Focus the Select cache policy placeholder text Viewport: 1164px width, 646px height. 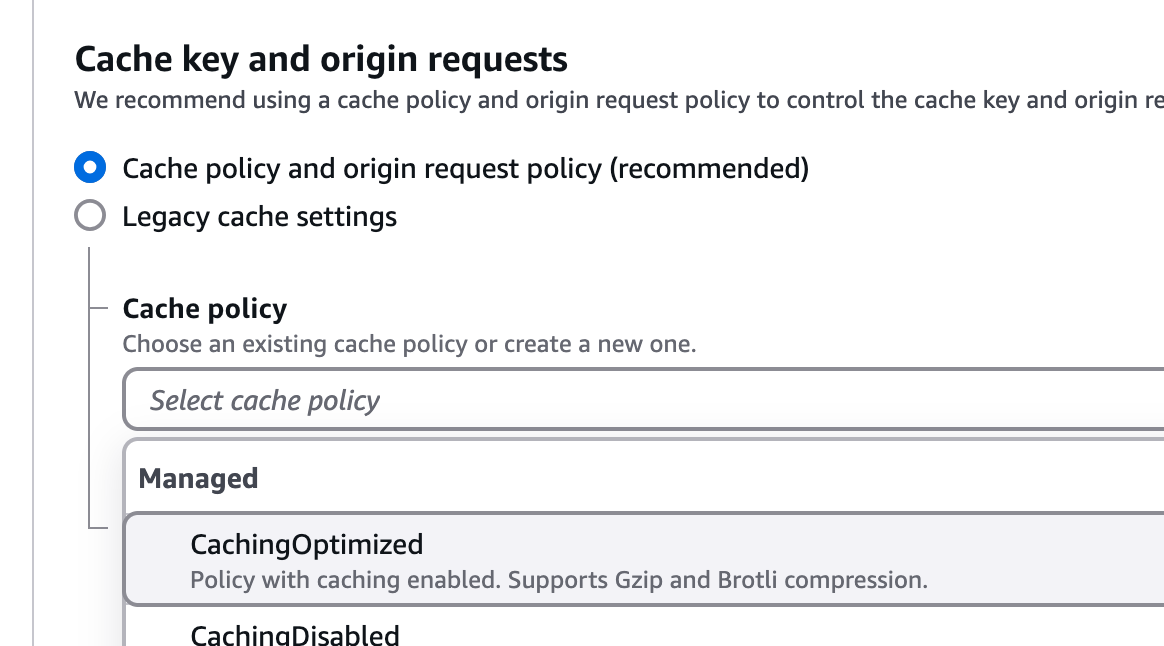click(x=265, y=401)
